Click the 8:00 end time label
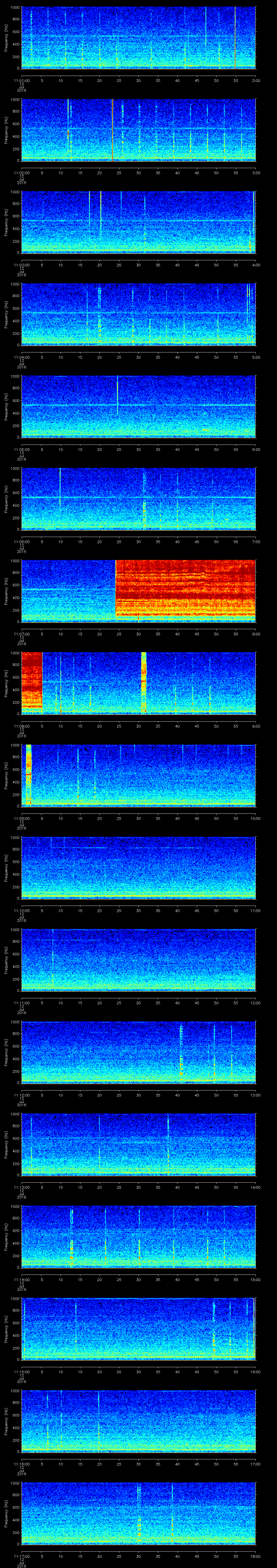The image size is (277, 1568). 256,634
